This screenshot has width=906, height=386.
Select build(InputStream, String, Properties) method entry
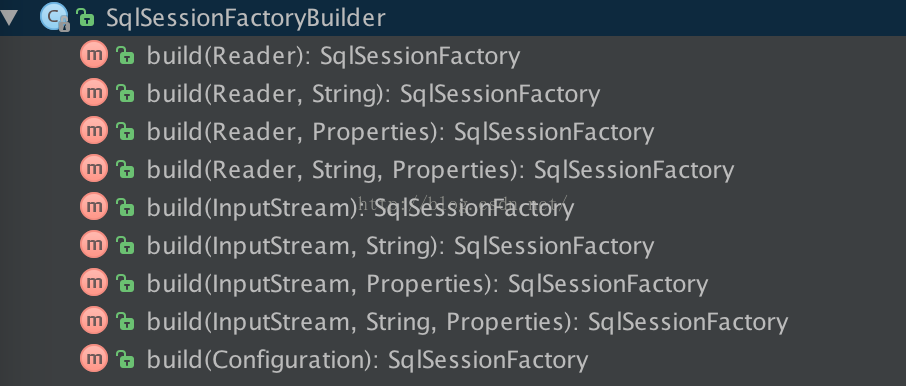point(467,322)
